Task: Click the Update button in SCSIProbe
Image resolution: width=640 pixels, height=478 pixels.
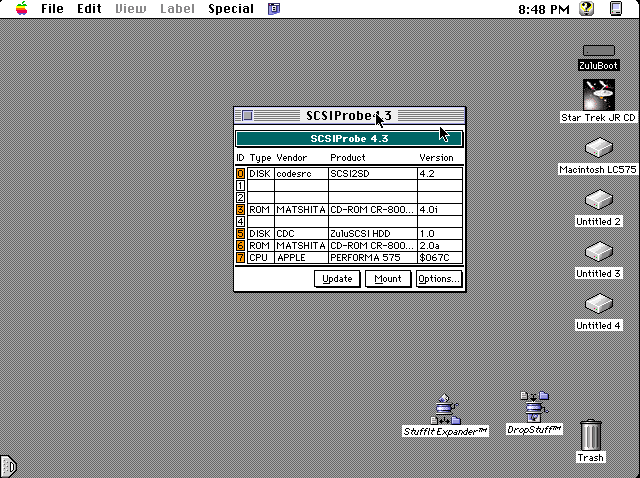Action: point(337,279)
